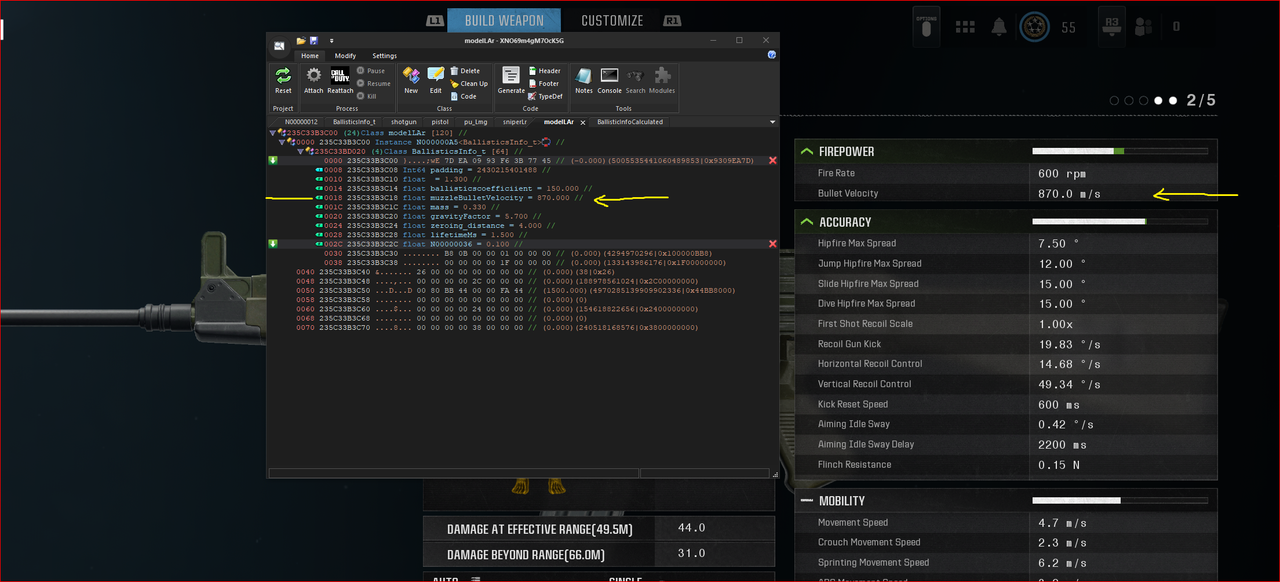The image size is (1280, 582).
Task: Click the player rank emblem icon
Action: pos(1034,27)
